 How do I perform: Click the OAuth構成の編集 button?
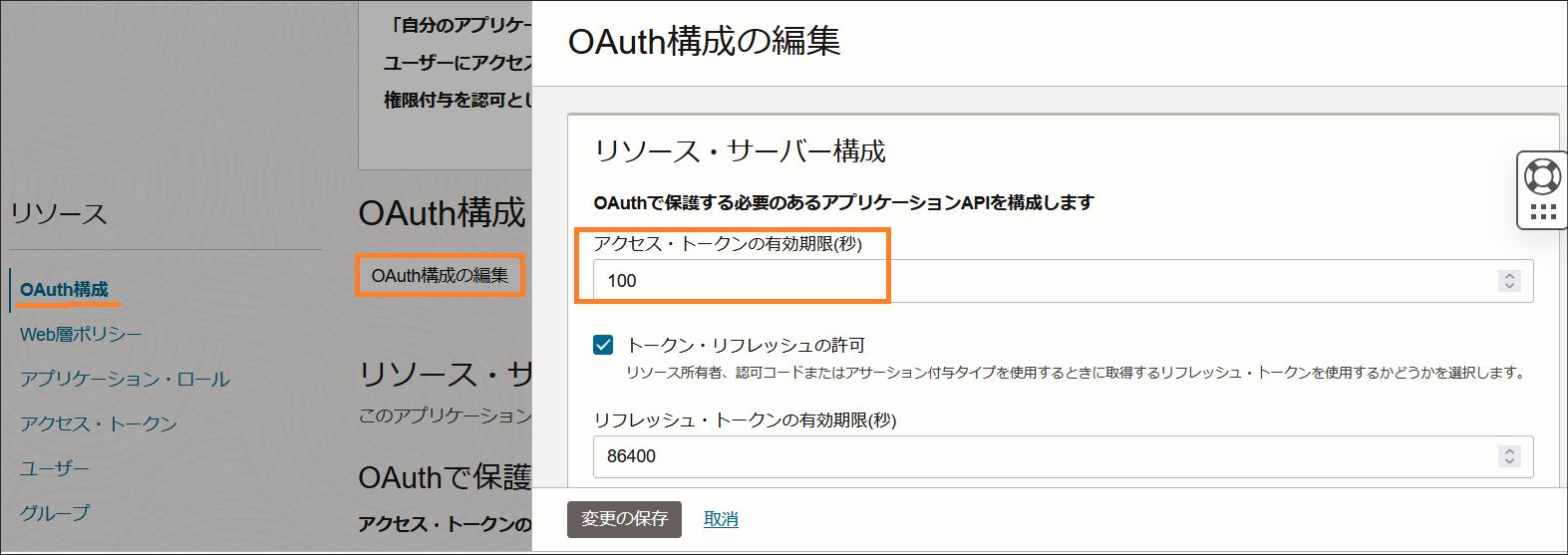coord(440,275)
